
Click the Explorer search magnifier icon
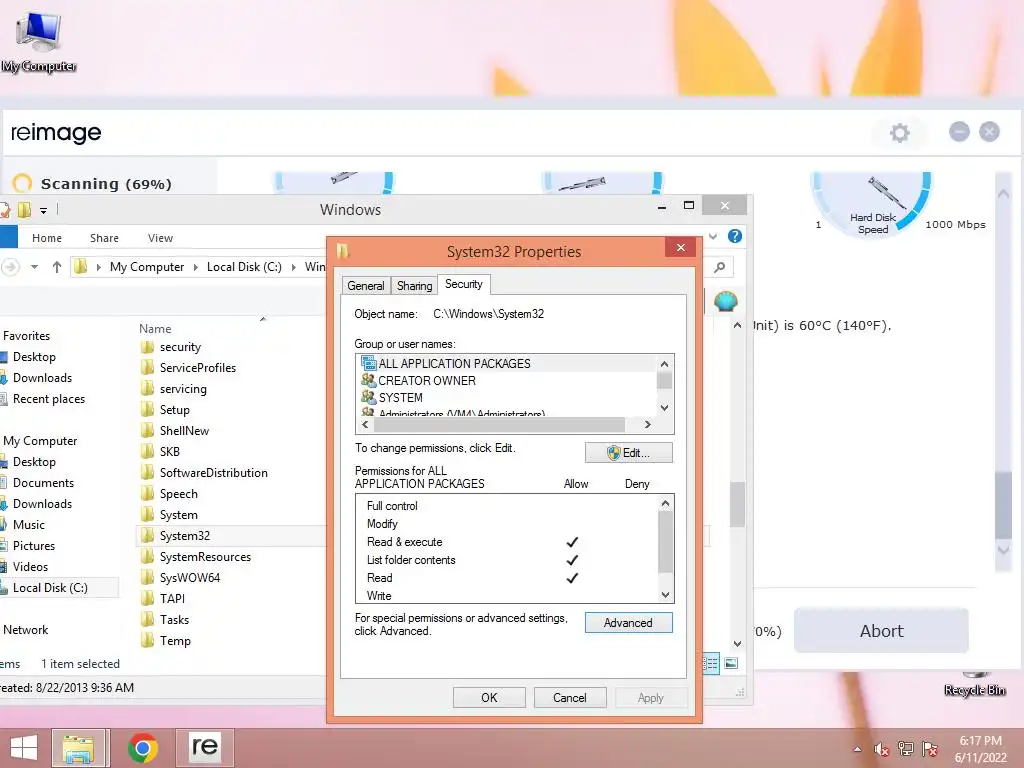point(720,267)
